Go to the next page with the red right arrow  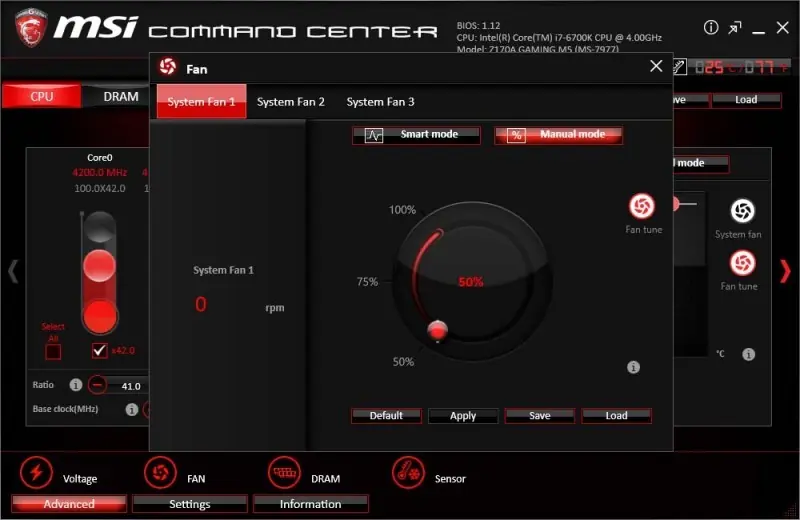[x=785, y=271]
